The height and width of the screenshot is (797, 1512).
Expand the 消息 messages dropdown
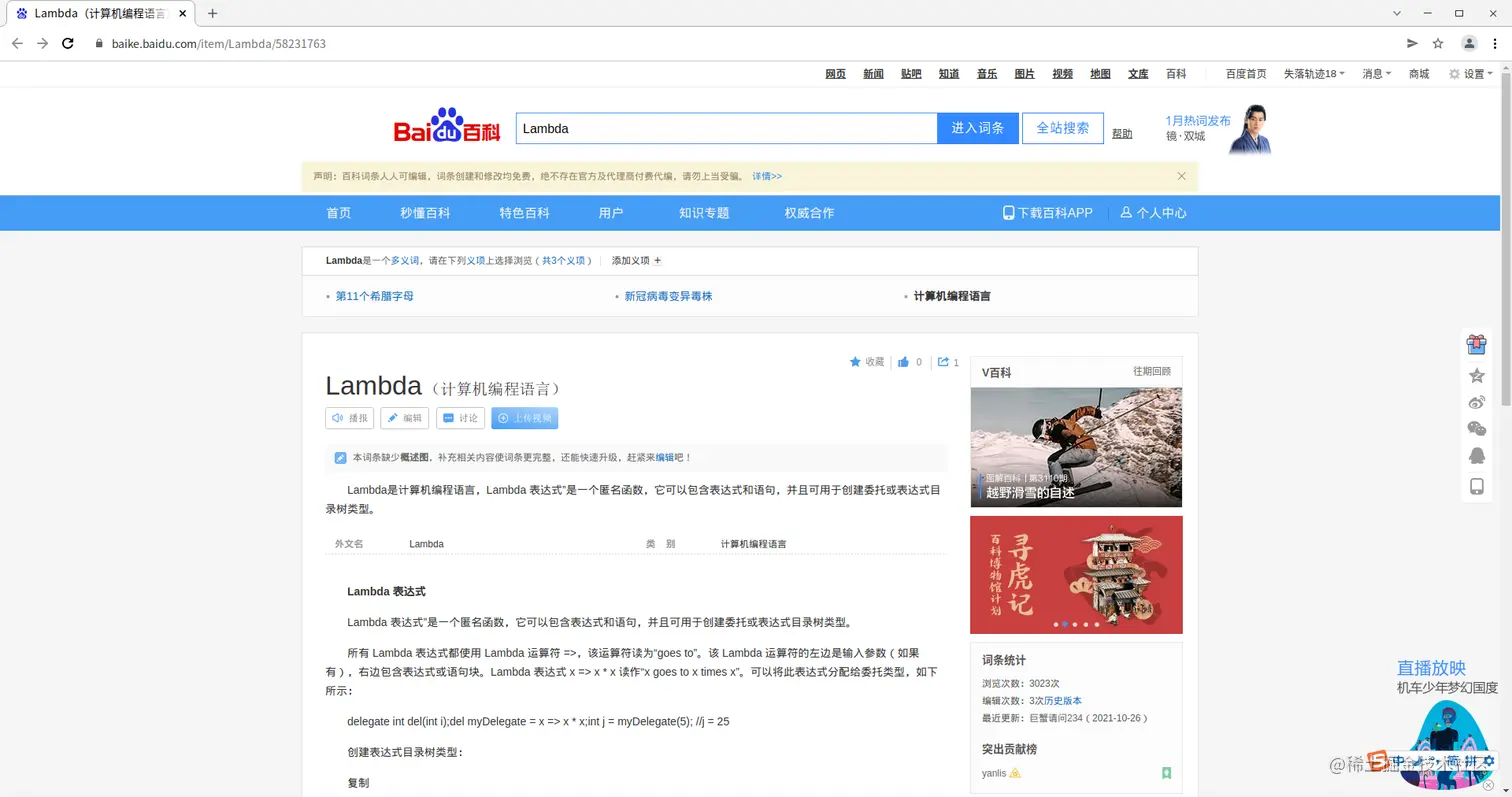click(x=1376, y=74)
